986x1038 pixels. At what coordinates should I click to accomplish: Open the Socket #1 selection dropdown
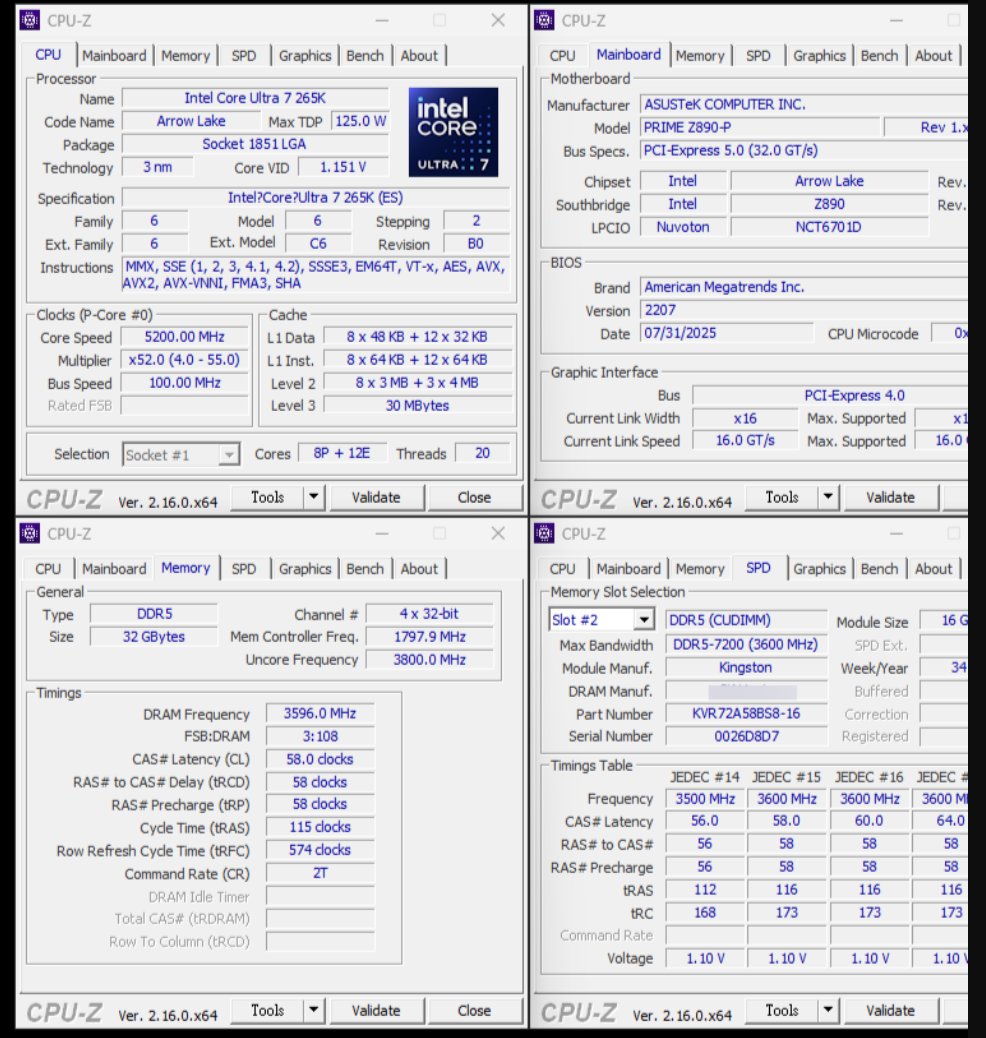click(229, 455)
